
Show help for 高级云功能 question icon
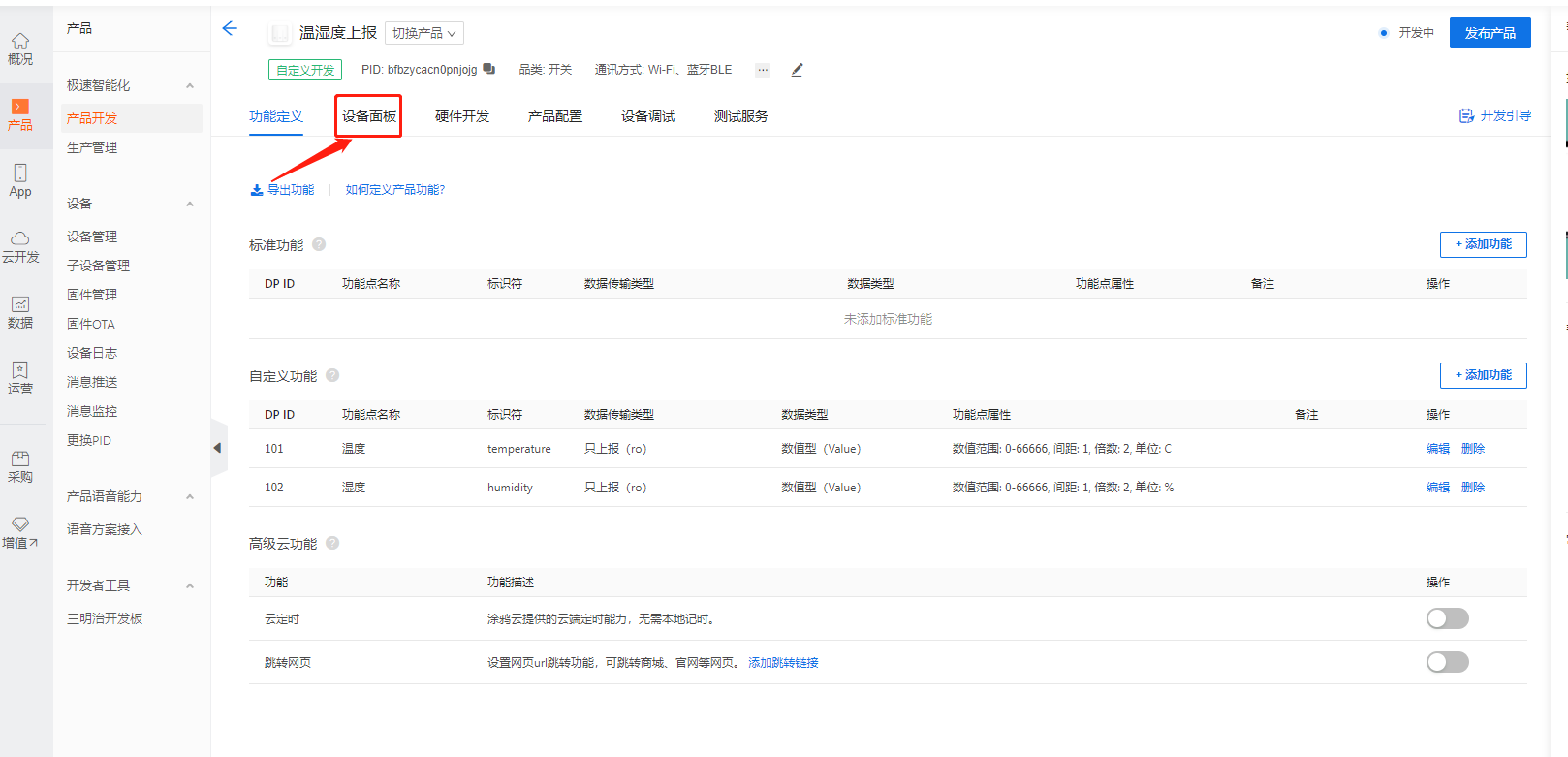coord(332,543)
